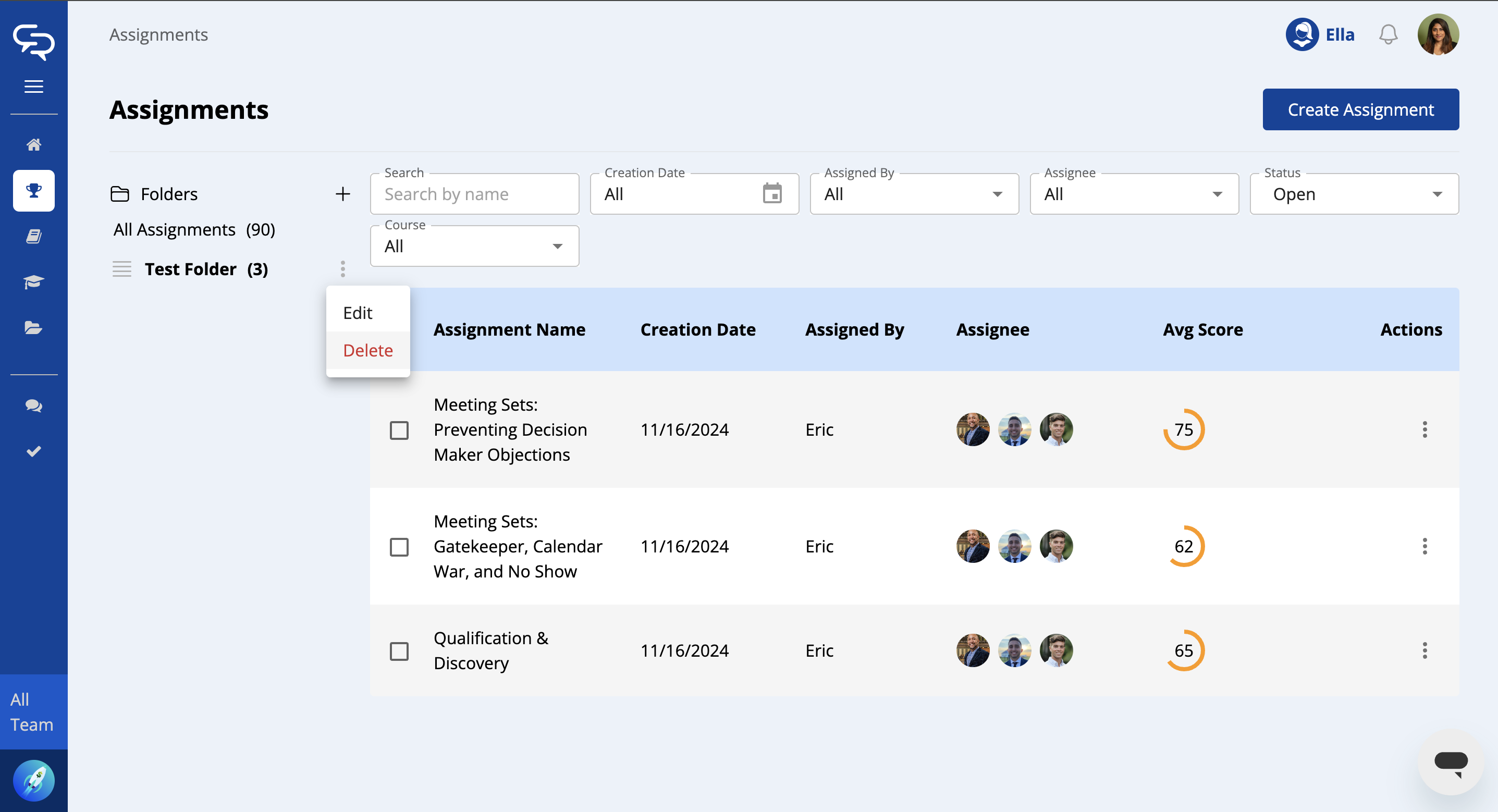
Task: Choose Delete from folder context menu
Action: pos(367,350)
